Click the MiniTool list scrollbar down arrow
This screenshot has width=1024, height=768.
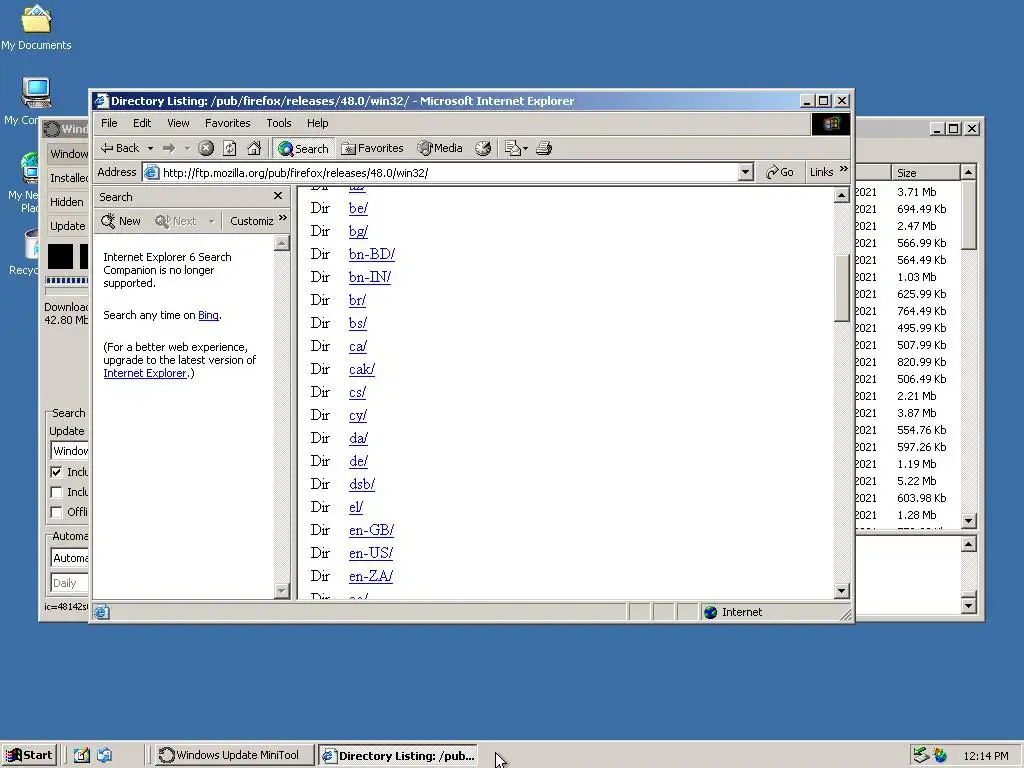(968, 521)
